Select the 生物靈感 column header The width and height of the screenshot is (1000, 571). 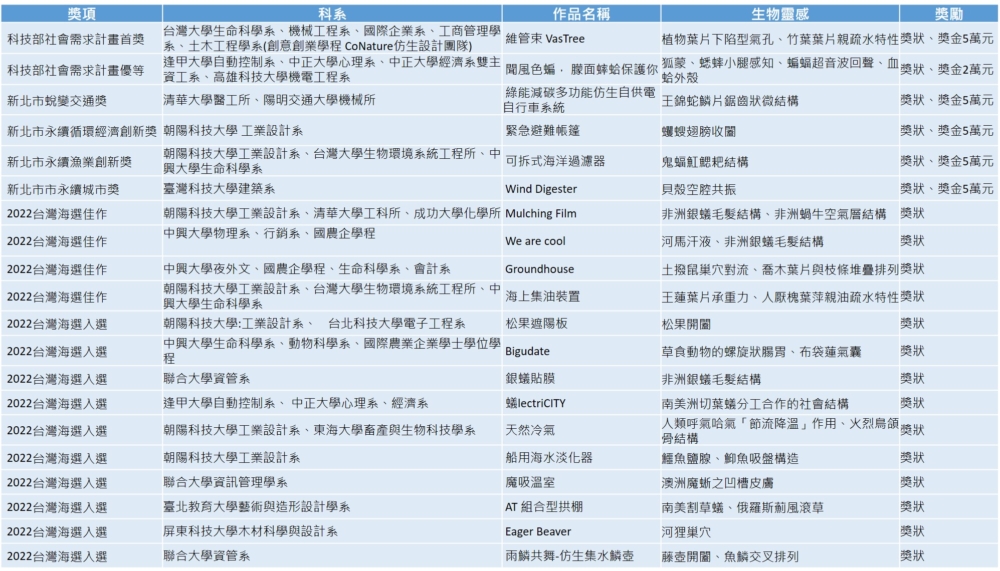point(780,13)
